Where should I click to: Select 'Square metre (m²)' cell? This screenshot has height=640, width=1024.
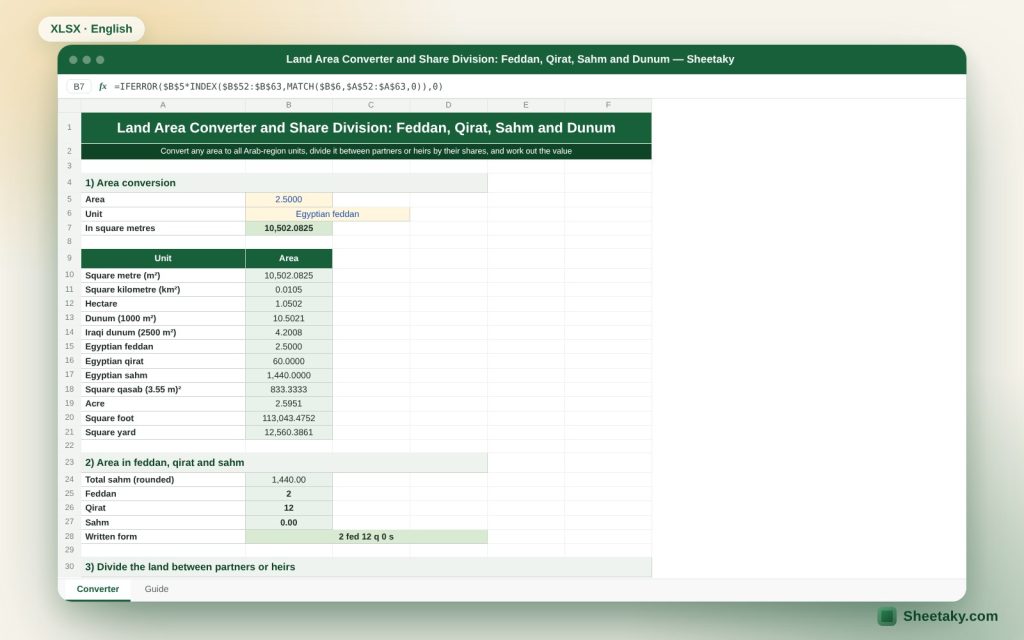coord(163,276)
